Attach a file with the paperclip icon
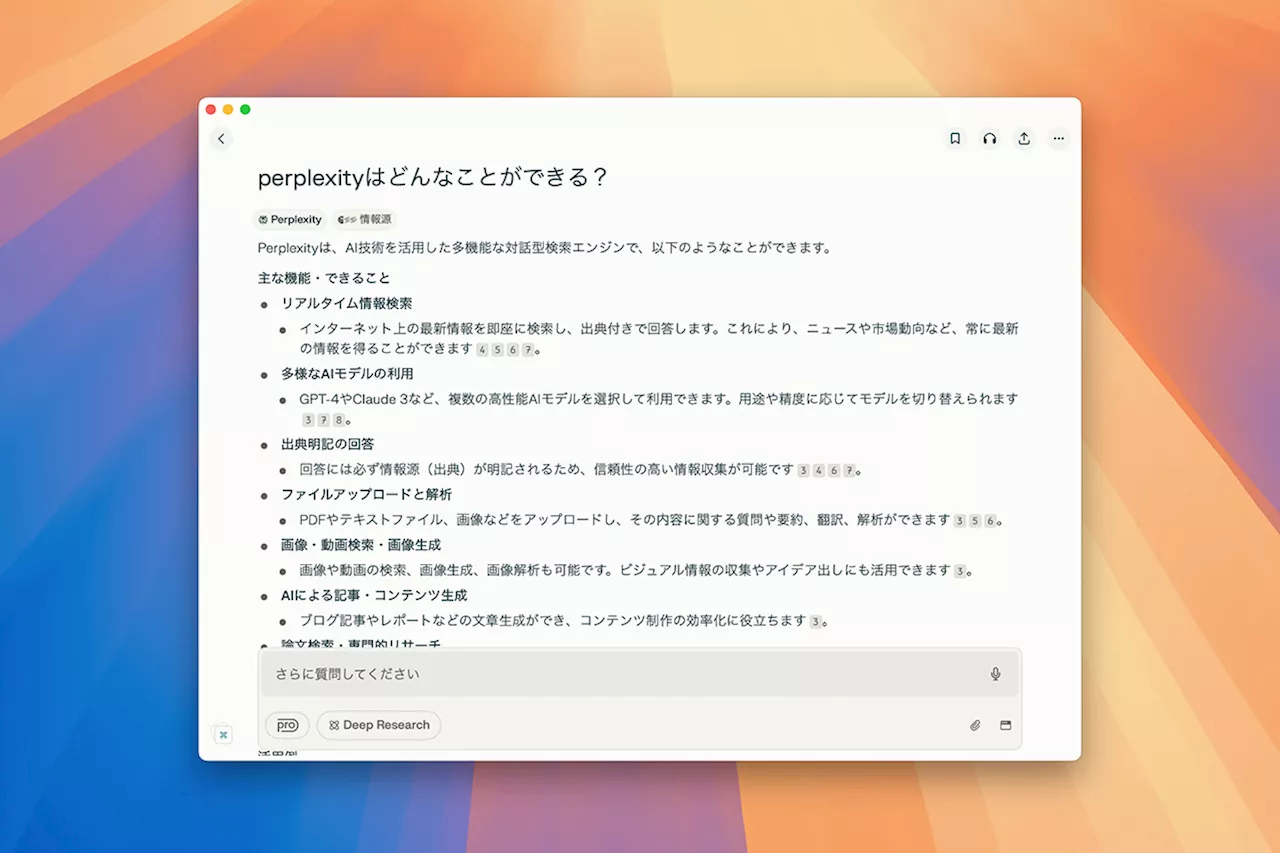The width and height of the screenshot is (1280, 853). pos(975,725)
